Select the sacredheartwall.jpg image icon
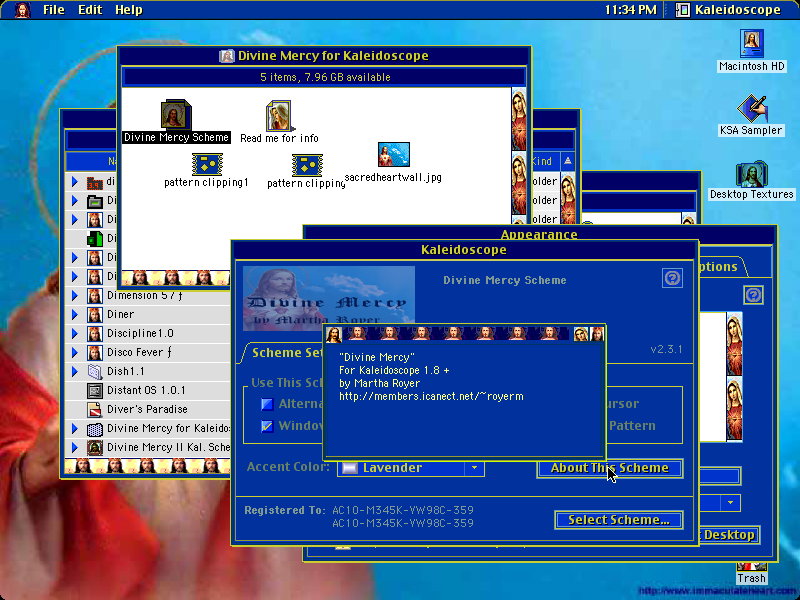The width and height of the screenshot is (800, 600). point(393,155)
